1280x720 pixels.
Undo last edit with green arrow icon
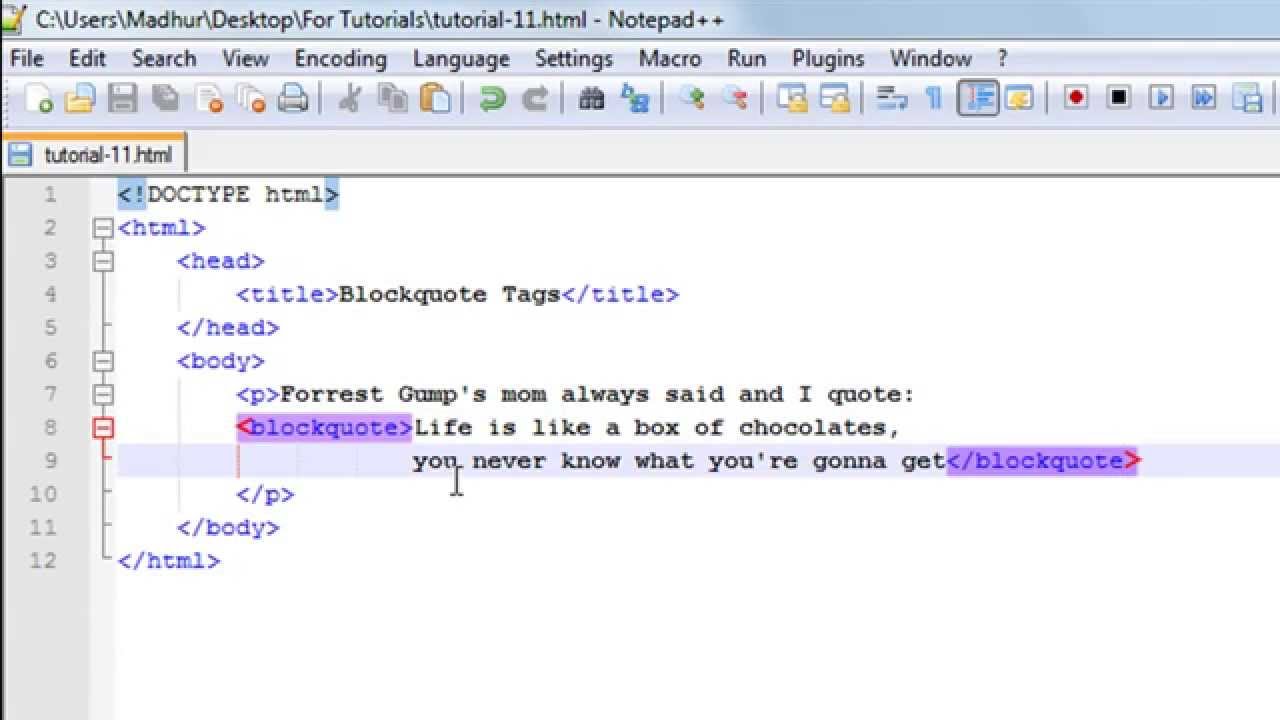click(x=492, y=98)
